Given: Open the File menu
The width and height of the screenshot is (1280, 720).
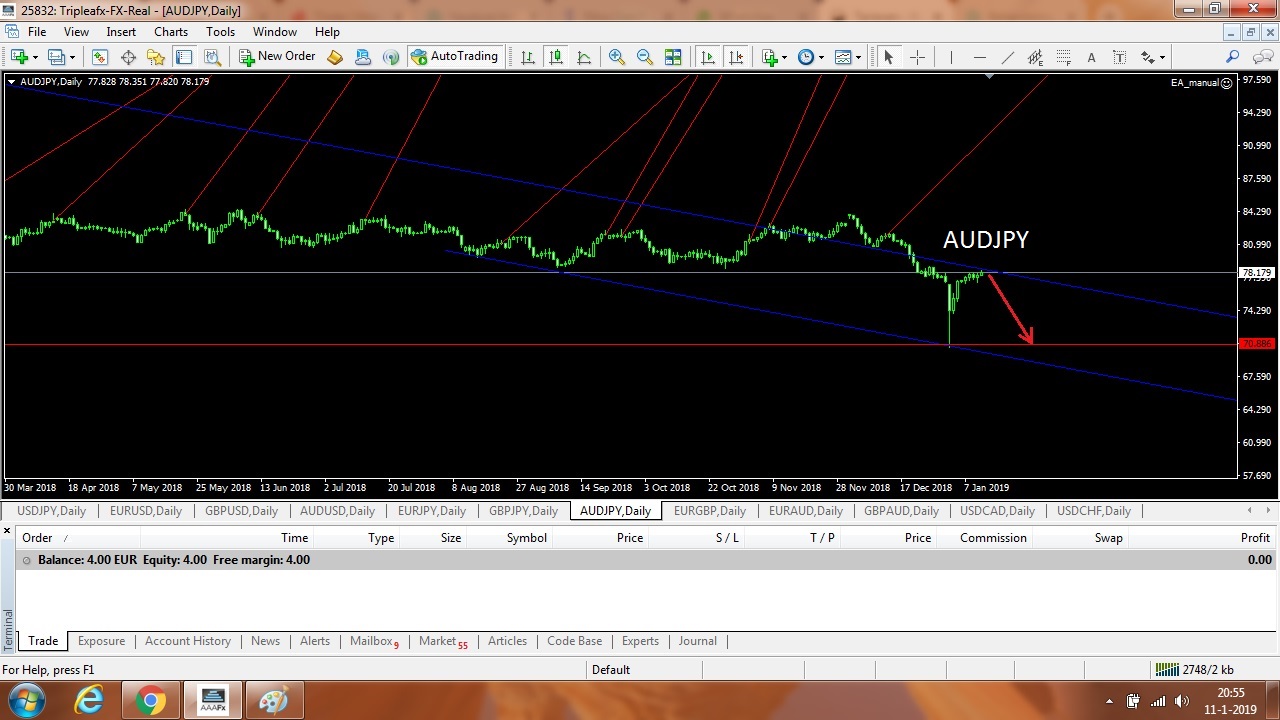Looking at the screenshot, I should tap(37, 32).
